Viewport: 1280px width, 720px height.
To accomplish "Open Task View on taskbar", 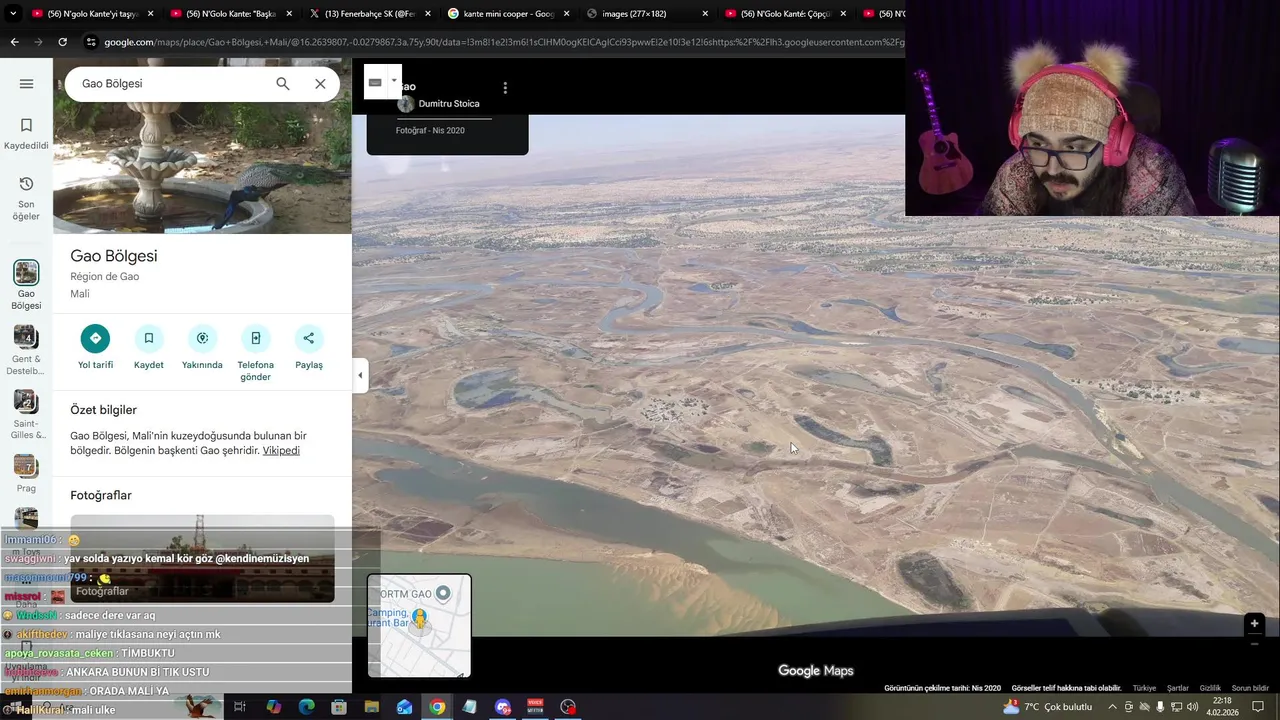I will point(240,707).
